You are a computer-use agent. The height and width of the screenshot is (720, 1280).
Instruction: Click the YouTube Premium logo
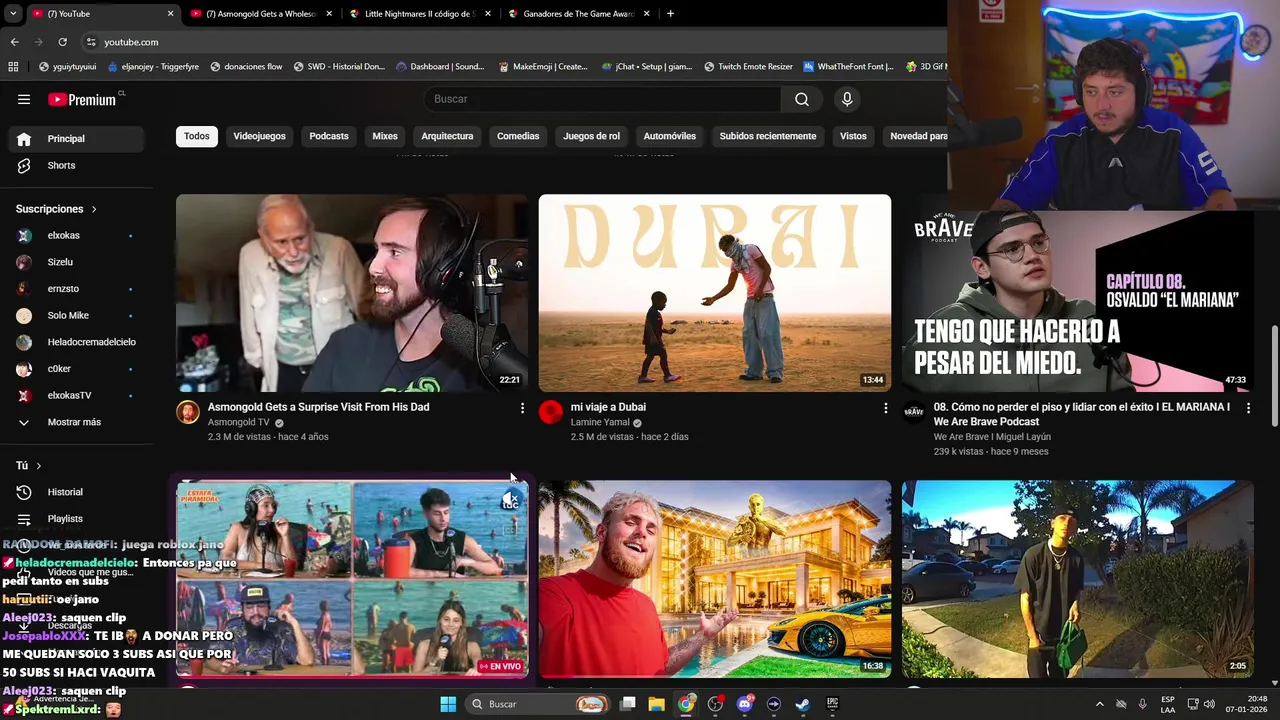[x=82, y=99]
